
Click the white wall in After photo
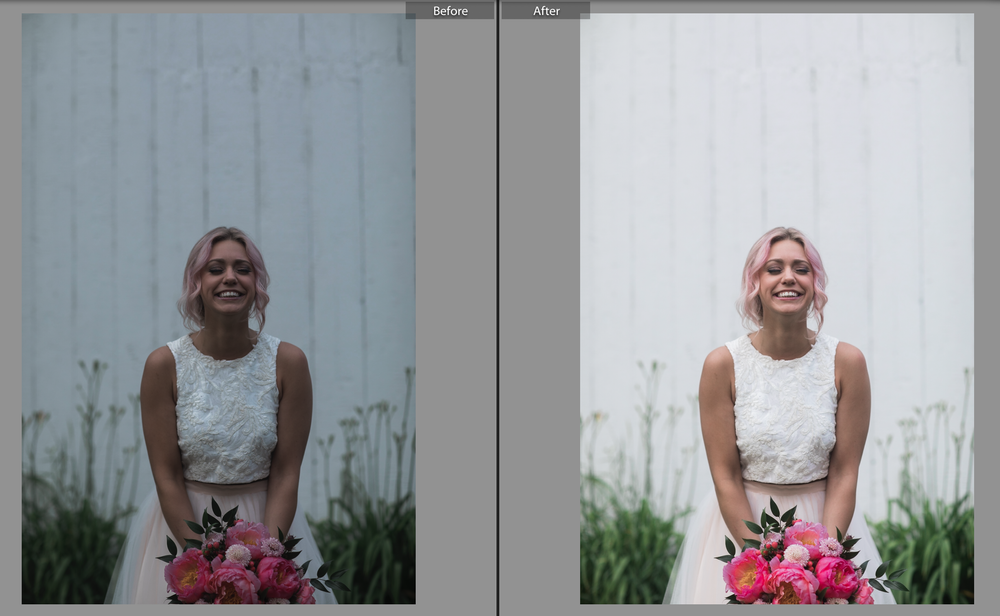point(777,128)
